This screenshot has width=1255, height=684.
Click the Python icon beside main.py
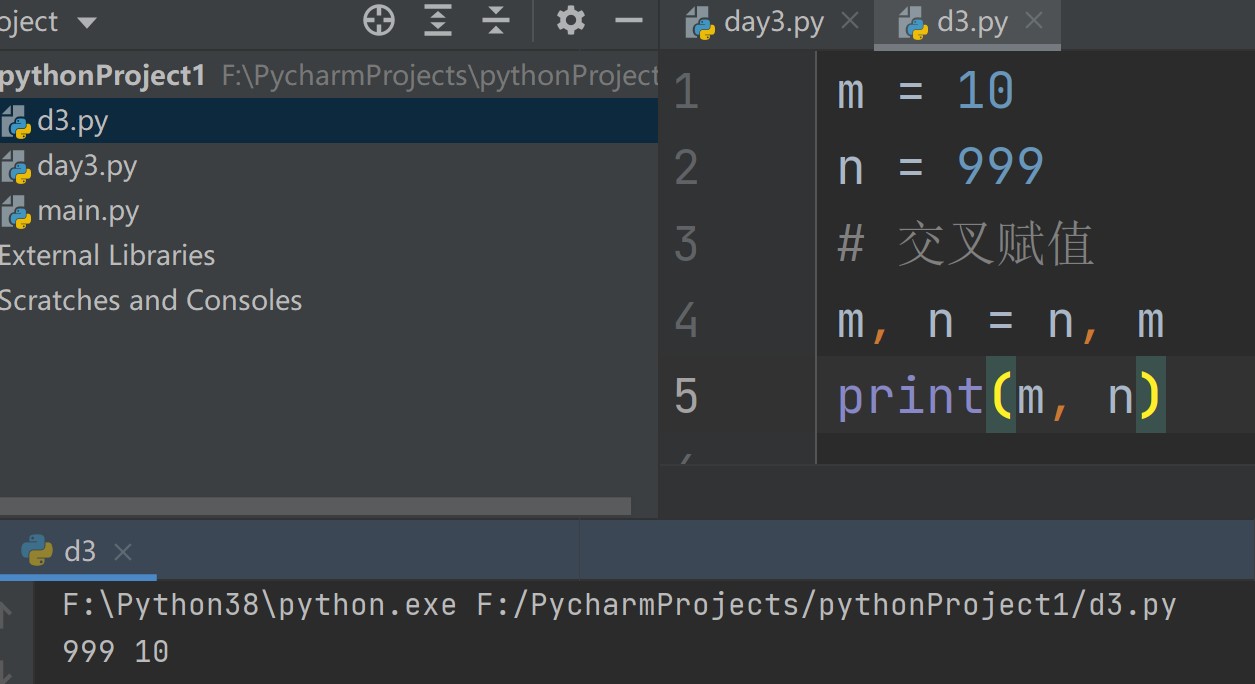click(16, 212)
